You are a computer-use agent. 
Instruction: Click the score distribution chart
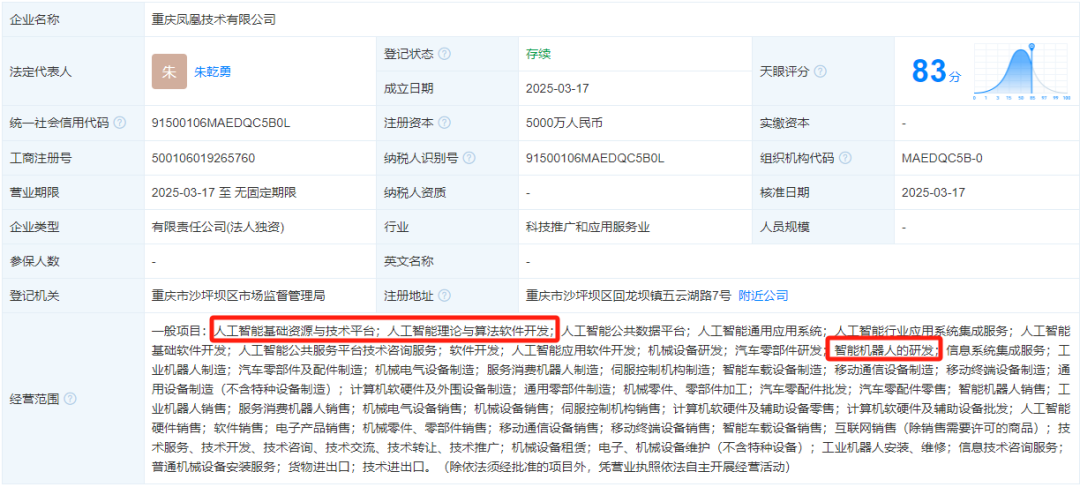pos(1021,72)
